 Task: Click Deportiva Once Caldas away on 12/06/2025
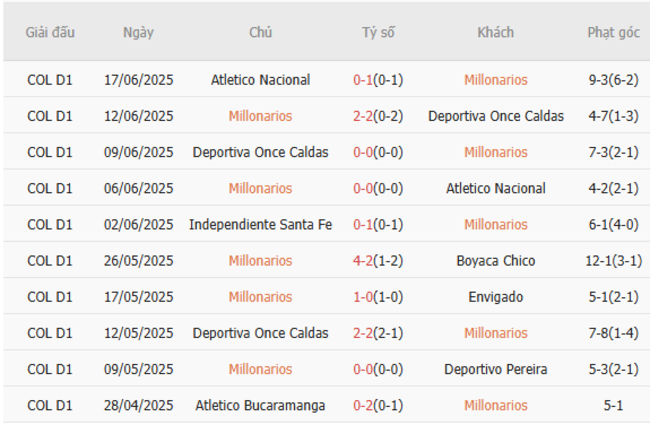click(x=495, y=116)
